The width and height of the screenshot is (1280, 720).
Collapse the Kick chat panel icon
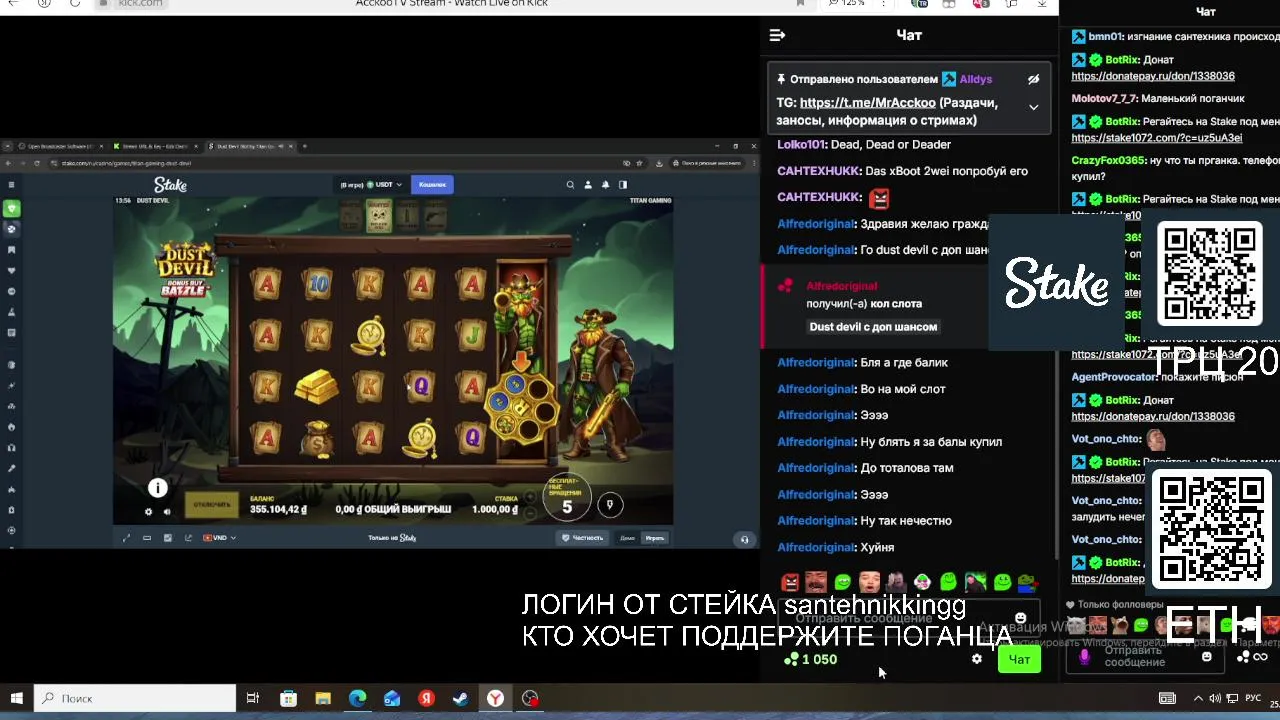click(777, 35)
